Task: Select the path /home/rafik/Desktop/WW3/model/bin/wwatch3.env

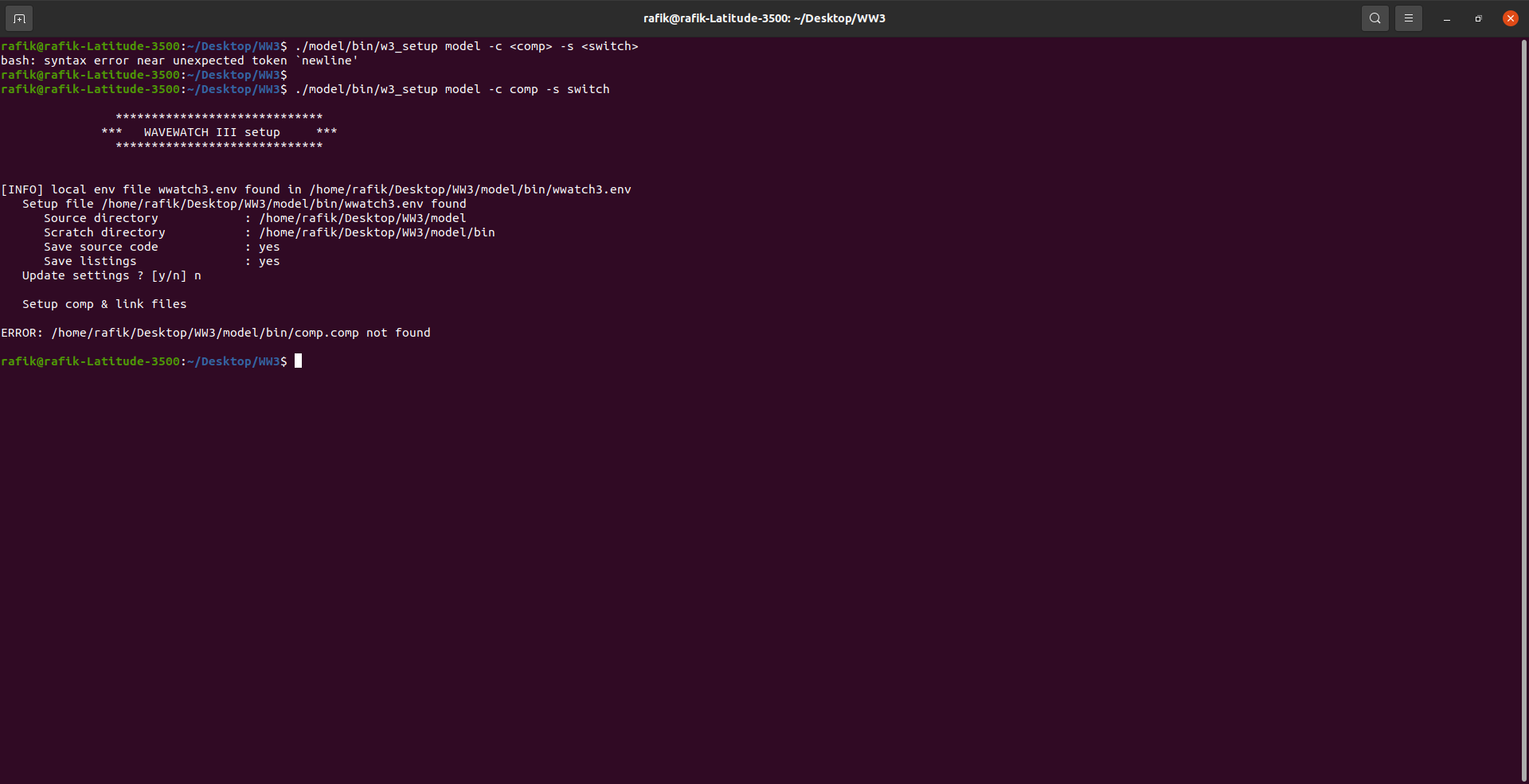Action: point(468,189)
